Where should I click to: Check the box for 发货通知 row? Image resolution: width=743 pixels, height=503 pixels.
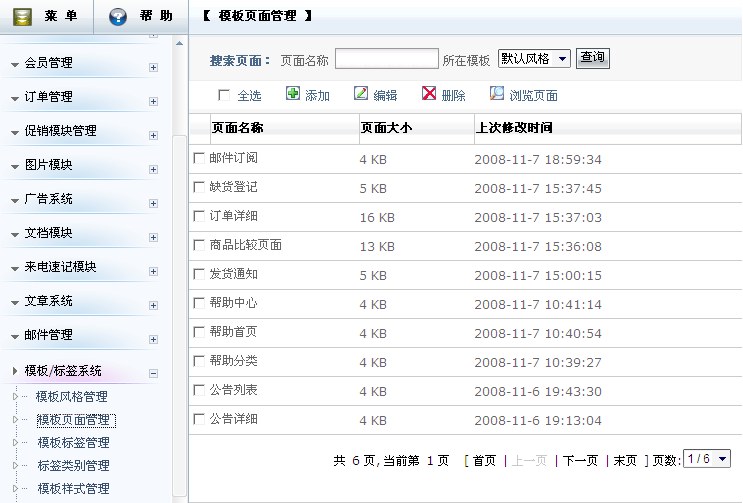[199, 274]
